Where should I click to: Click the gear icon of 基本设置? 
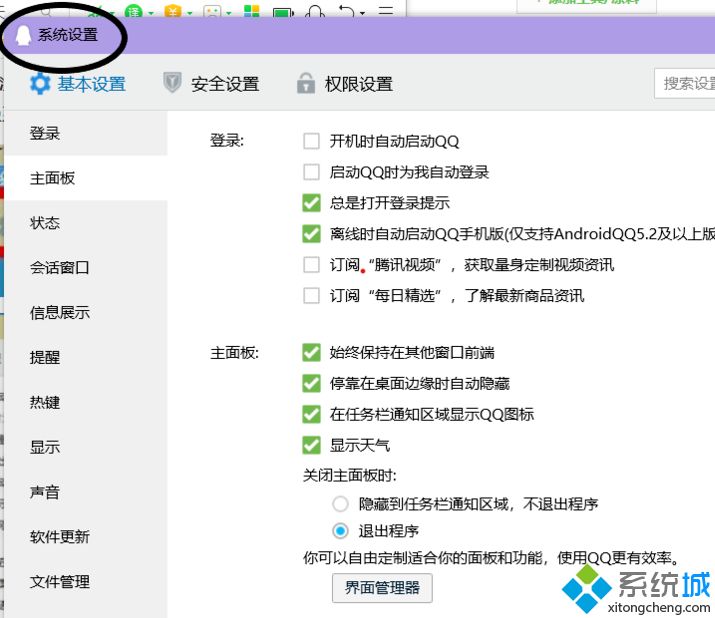tap(40, 84)
